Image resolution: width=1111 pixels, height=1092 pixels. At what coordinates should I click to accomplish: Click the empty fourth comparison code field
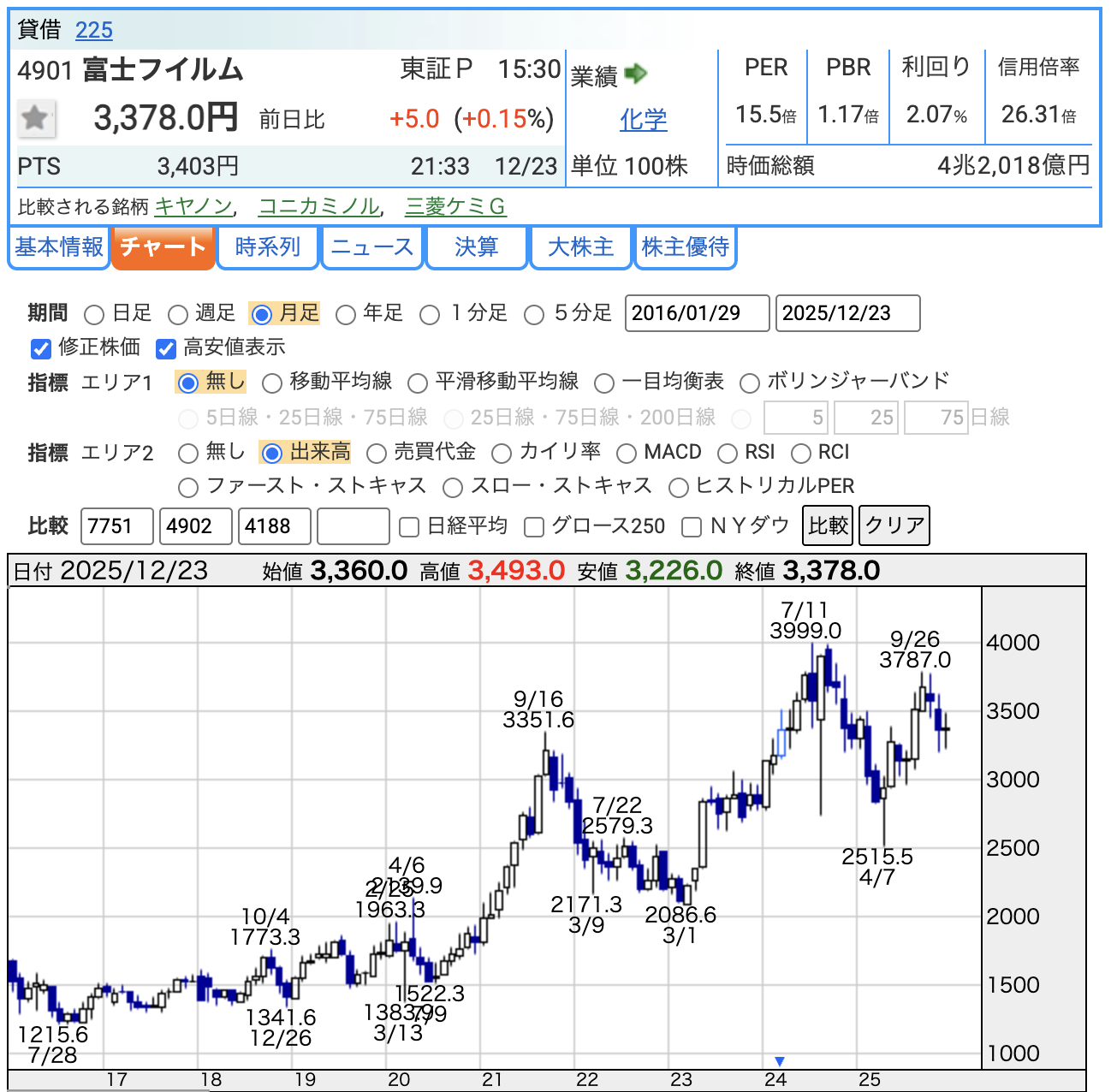click(x=353, y=526)
